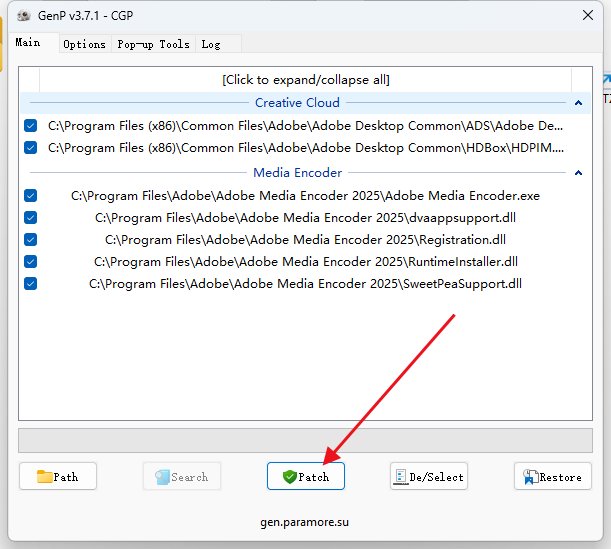Click the empty progress bar
This screenshot has height=549, width=611.
[x=306, y=441]
